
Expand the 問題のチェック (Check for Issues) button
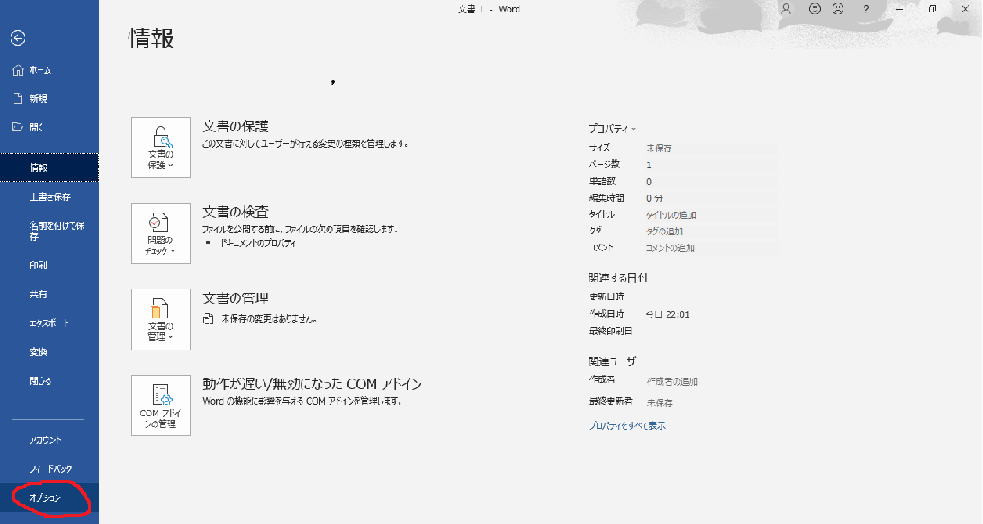[160, 233]
